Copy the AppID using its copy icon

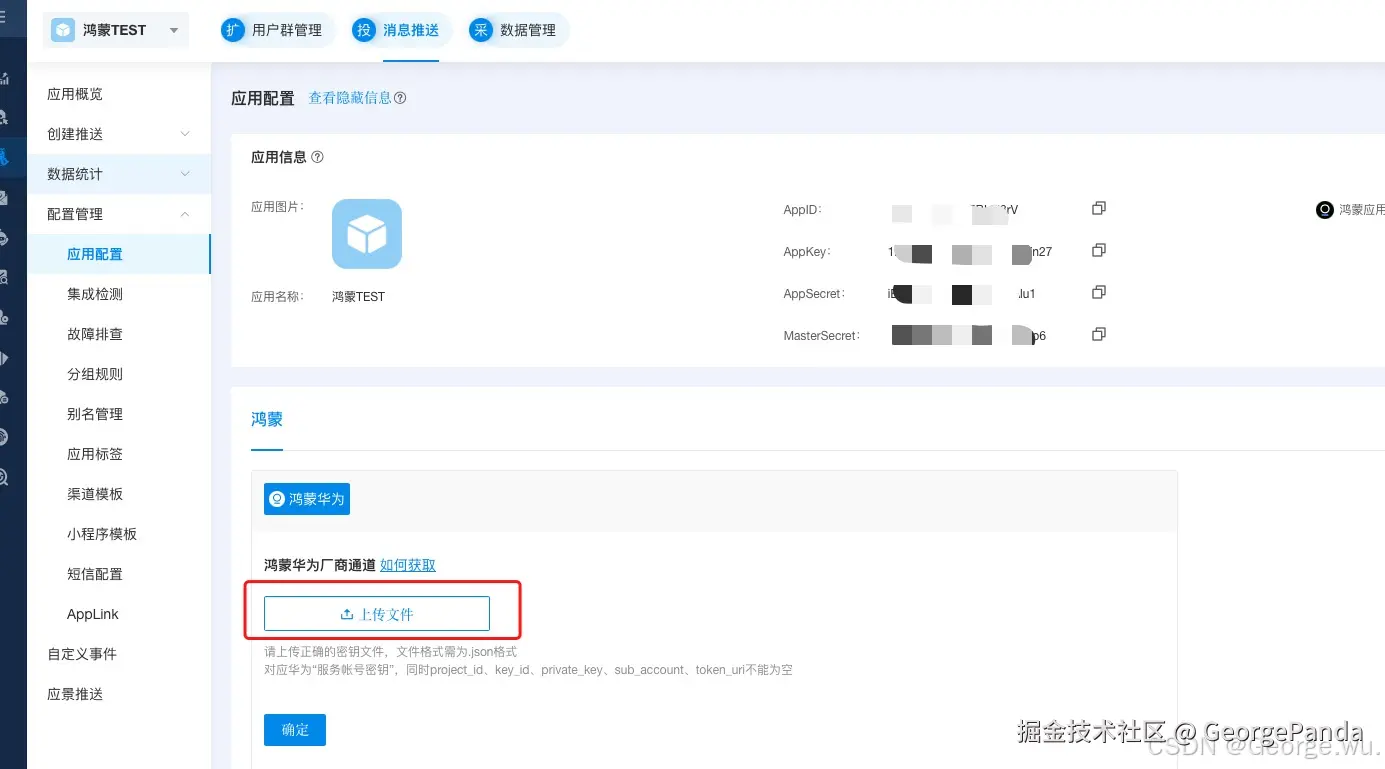tap(1098, 208)
